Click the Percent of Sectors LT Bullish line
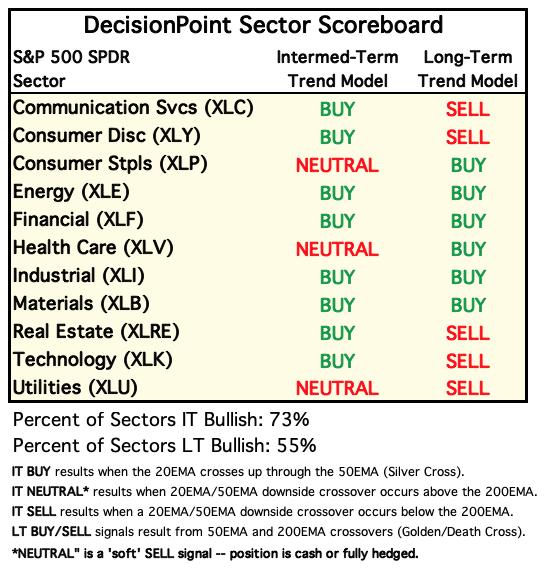Screen dimensions: 549x569 point(164,446)
